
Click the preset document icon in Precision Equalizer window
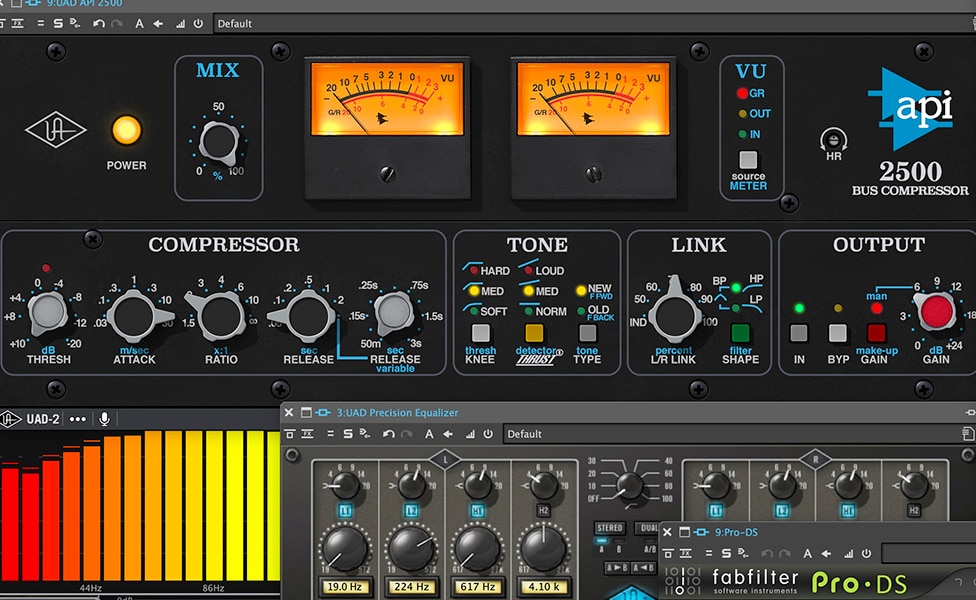pos(968,433)
